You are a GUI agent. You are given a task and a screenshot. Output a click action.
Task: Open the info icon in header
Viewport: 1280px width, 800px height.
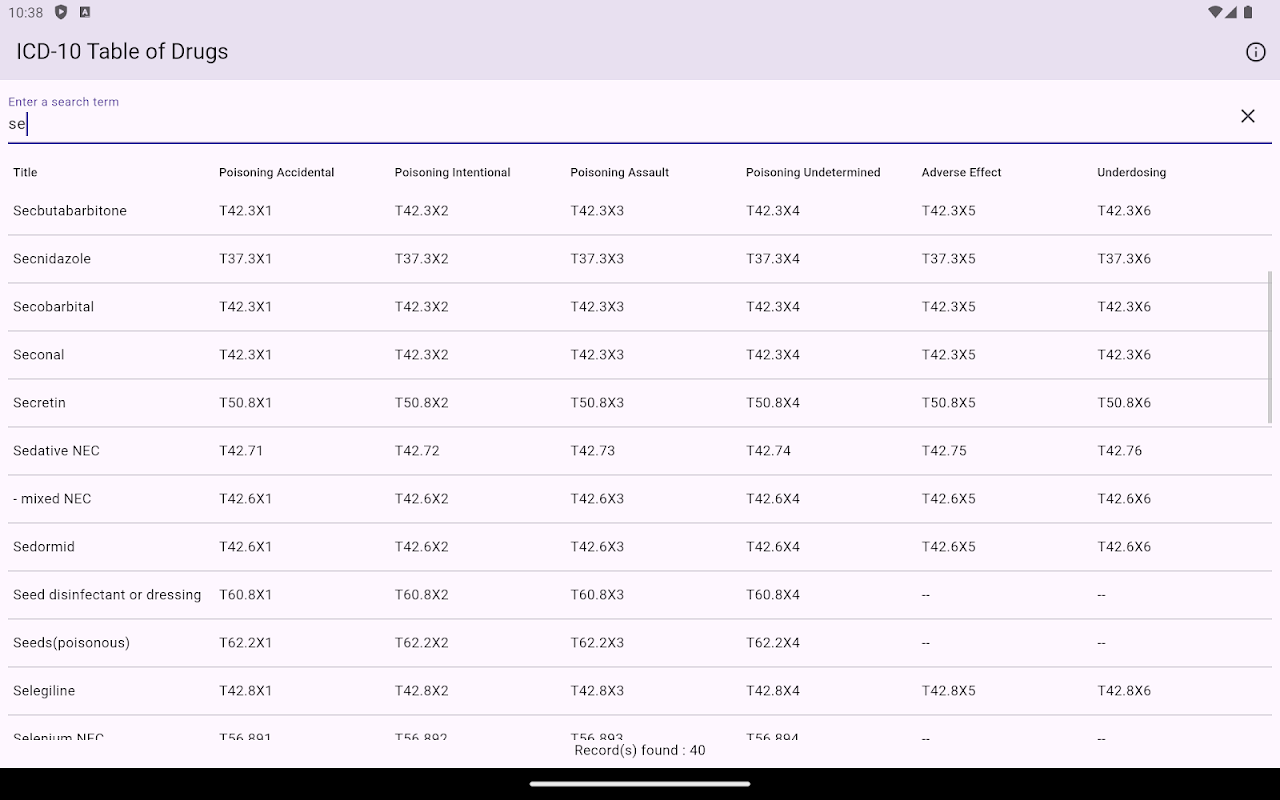1256,52
